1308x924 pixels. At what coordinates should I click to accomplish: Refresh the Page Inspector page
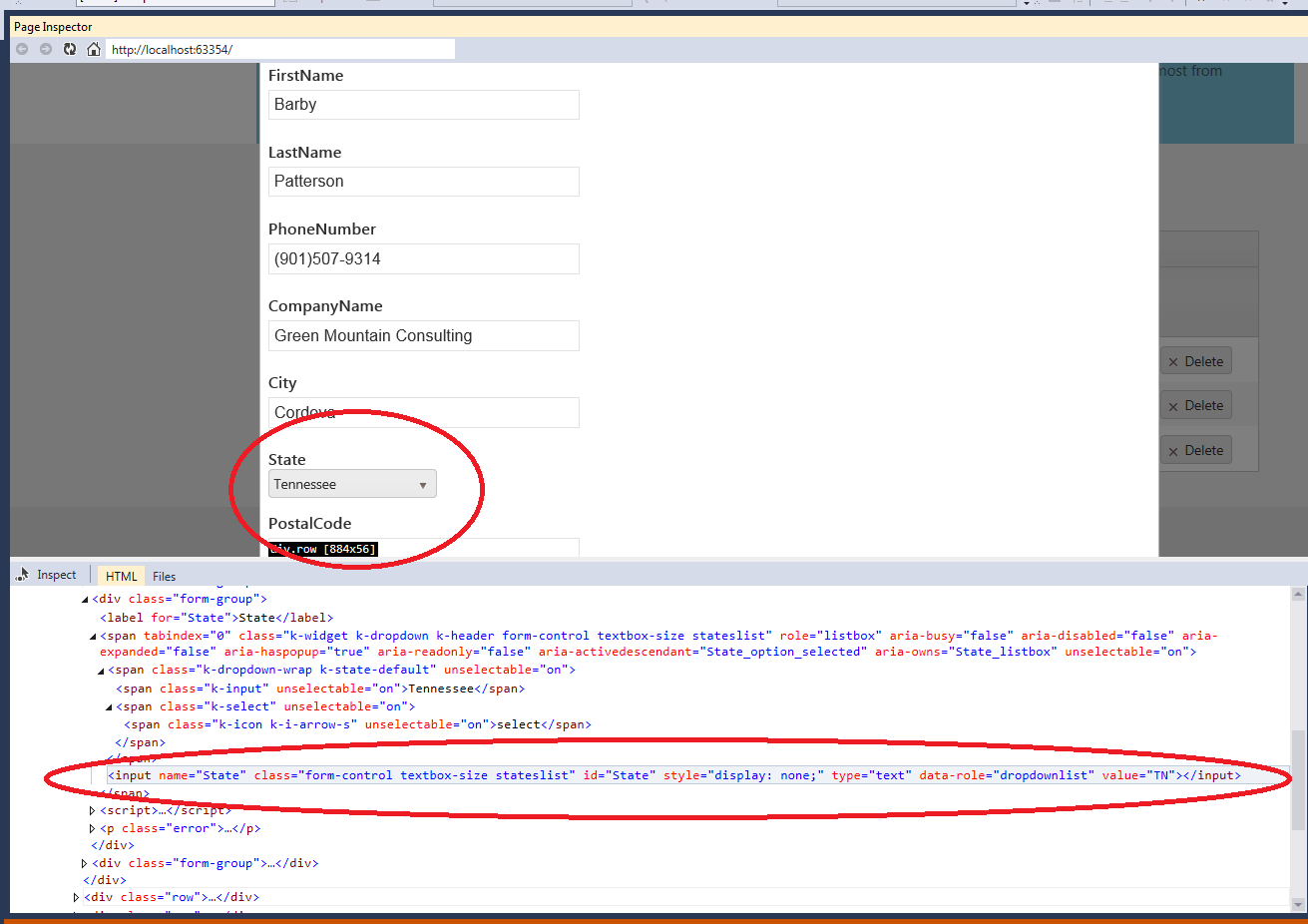tap(70, 49)
